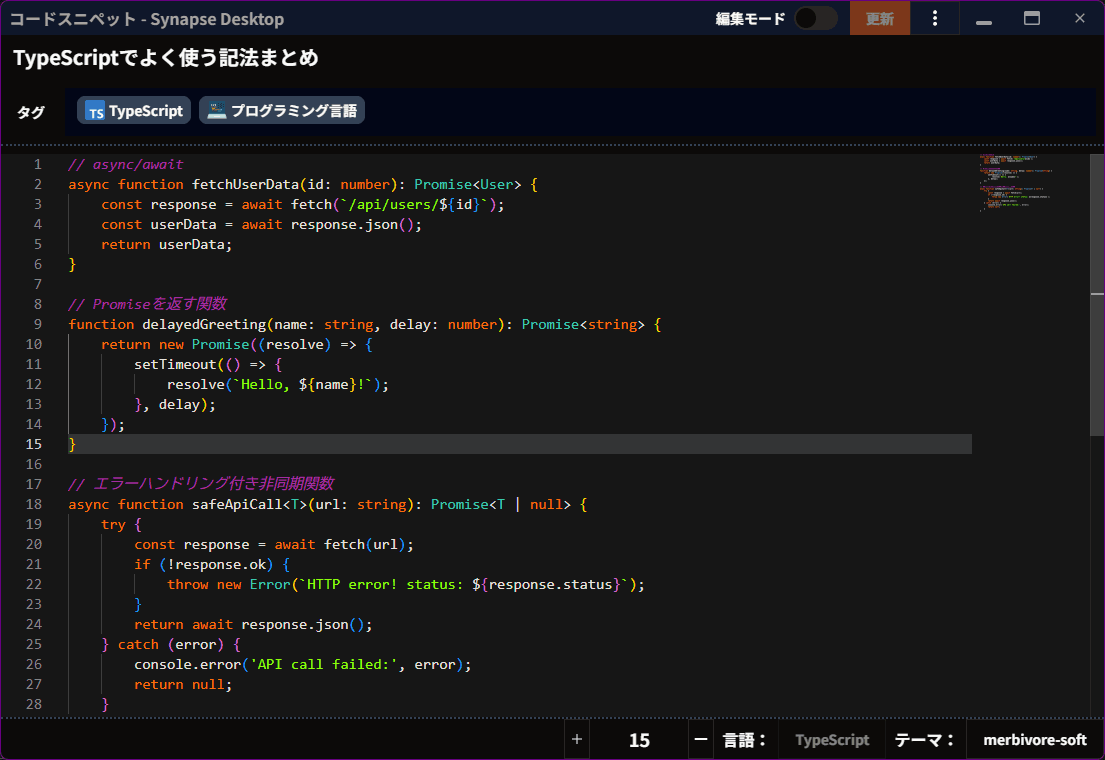
Task: Click the TypeScript tag icon
Action: [96, 111]
